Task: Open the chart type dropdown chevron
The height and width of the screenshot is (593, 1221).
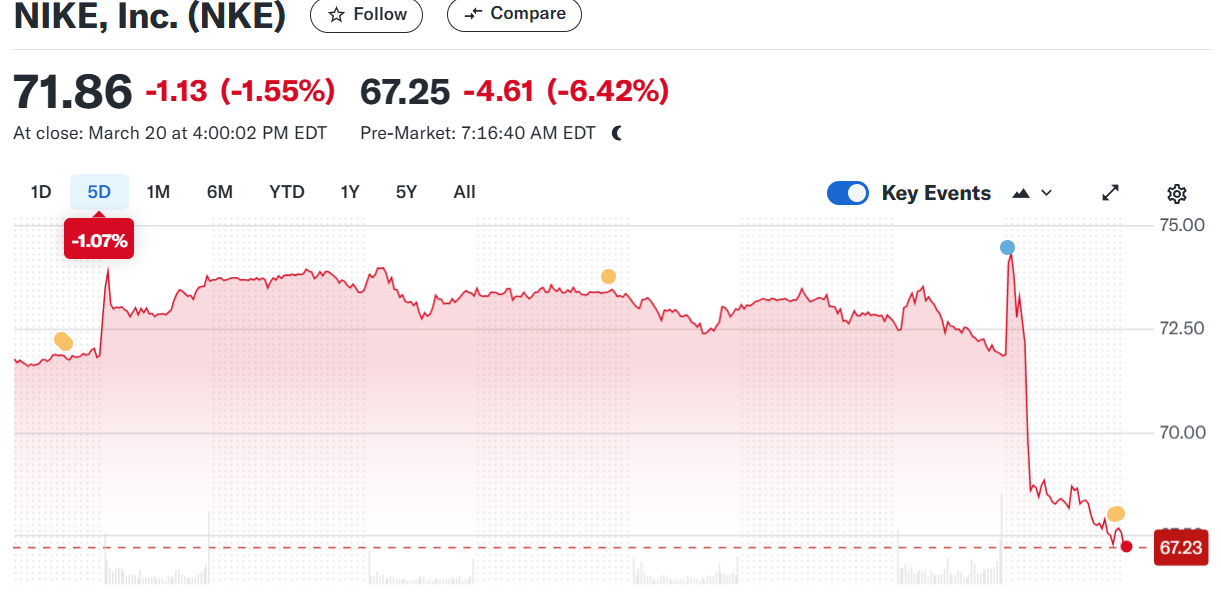Action: [1047, 193]
